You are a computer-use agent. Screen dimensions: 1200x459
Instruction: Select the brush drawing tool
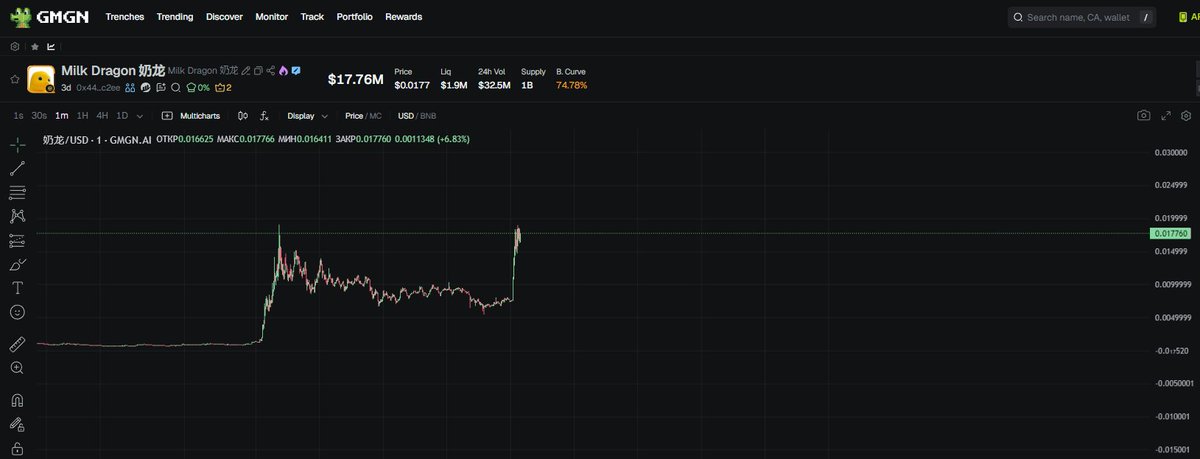coord(17,264)
